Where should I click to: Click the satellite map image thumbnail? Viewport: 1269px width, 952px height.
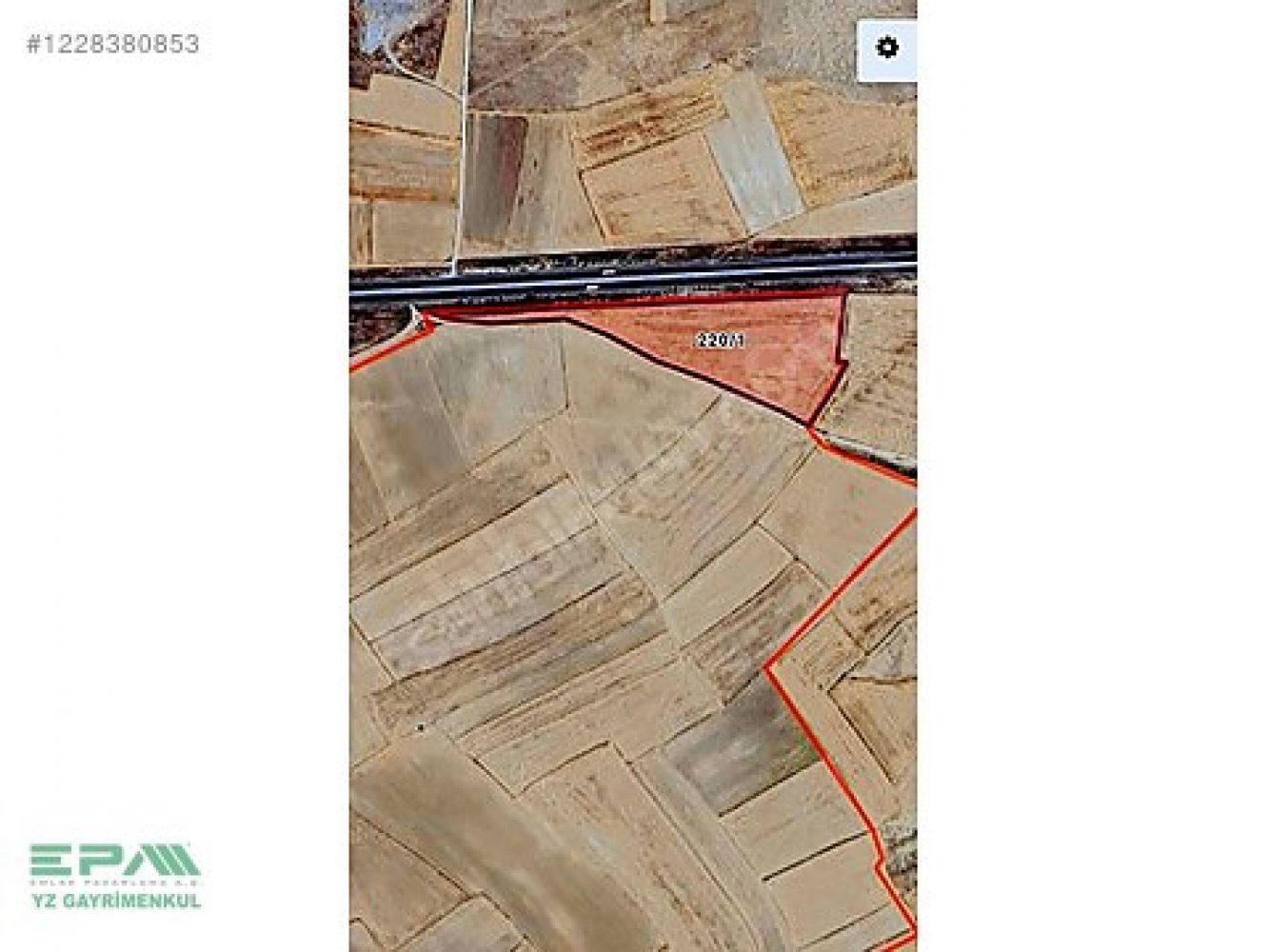point(633,476)
